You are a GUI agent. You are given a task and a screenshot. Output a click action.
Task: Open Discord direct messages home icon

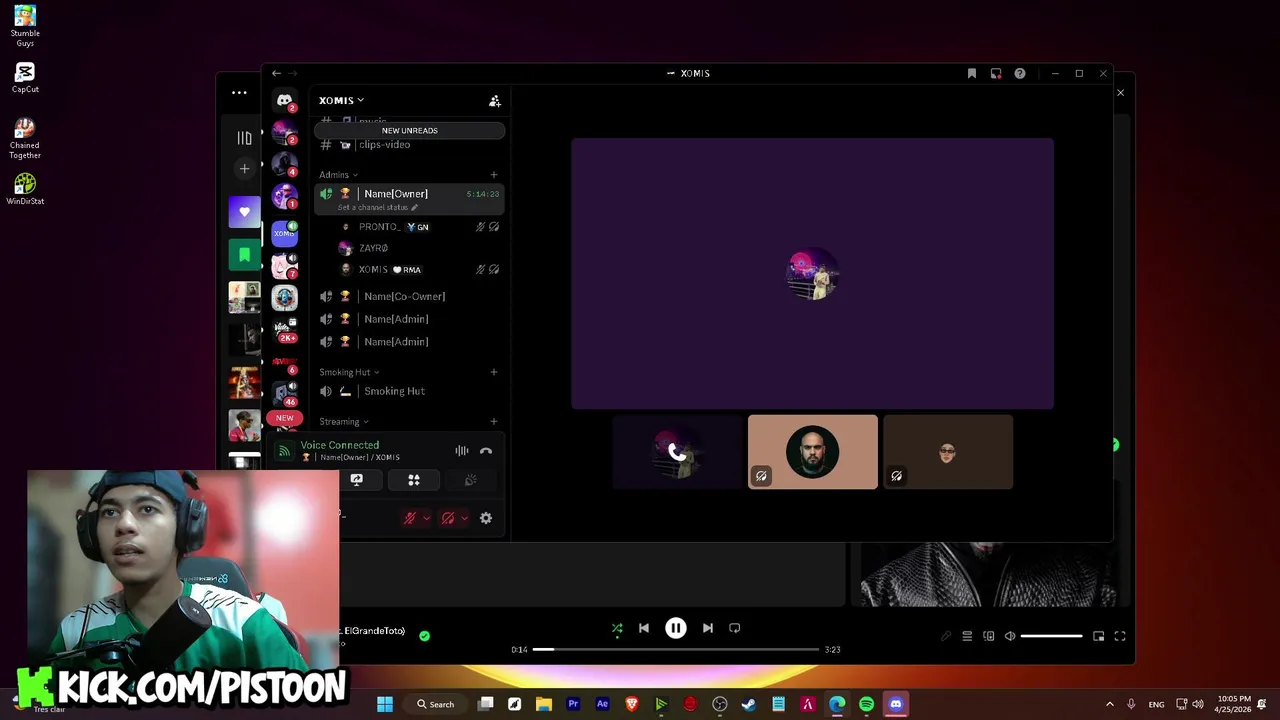pyautogui.click(x=285, y=101)
